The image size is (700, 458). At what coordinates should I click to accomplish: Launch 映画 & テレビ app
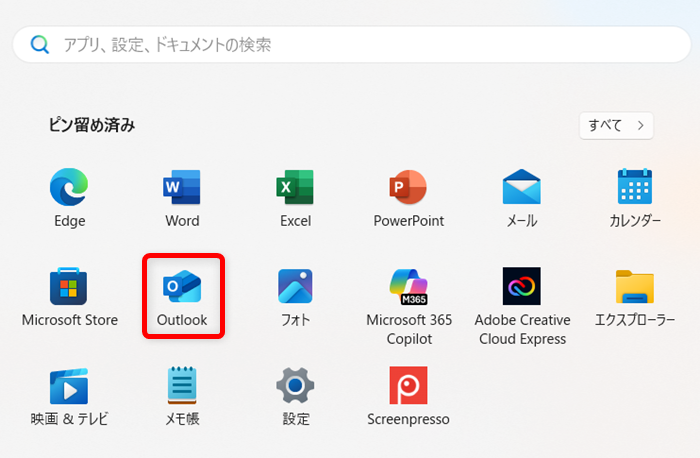(x=69, y=386)
